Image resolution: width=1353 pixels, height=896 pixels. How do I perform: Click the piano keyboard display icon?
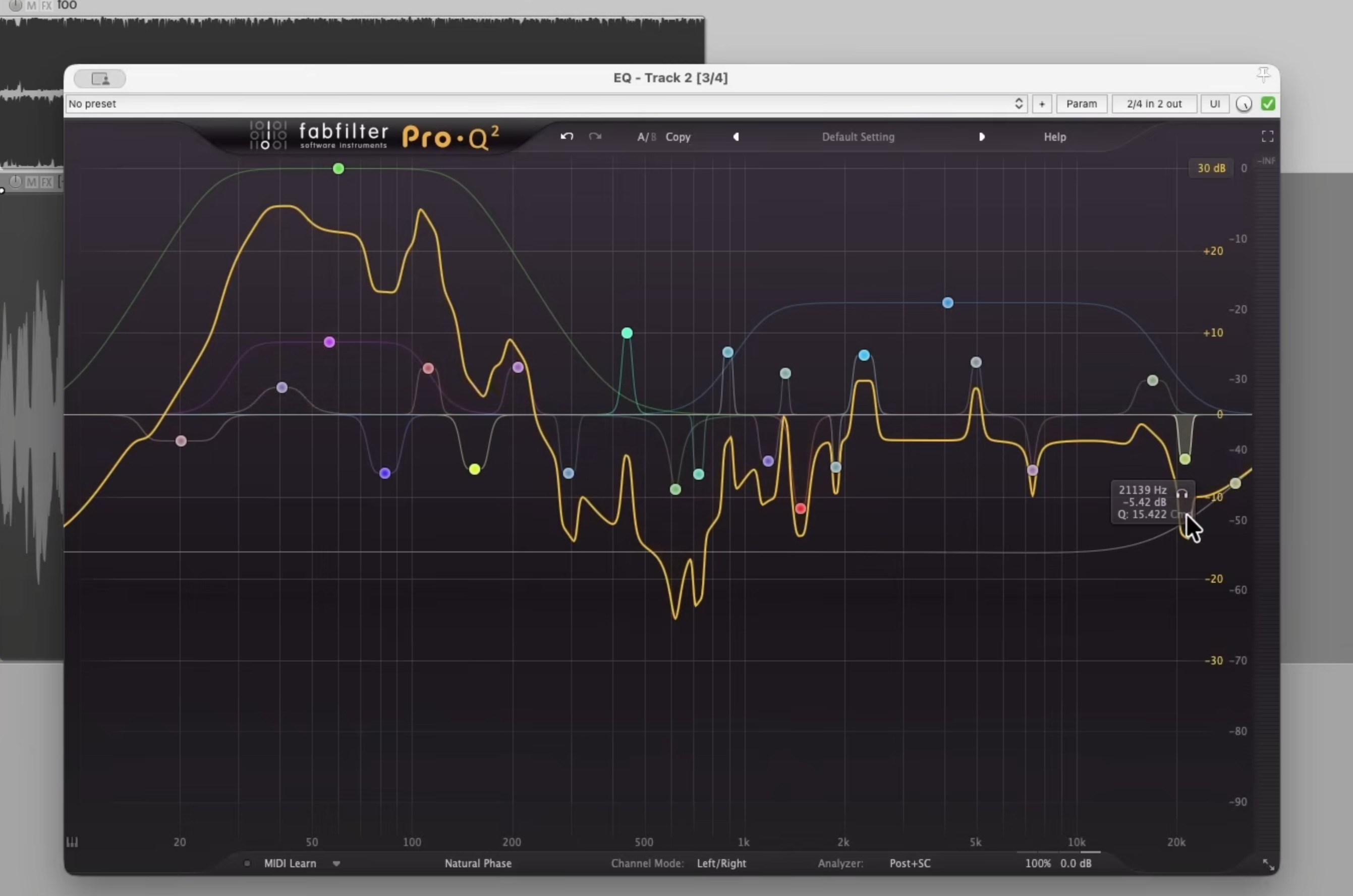[72, 842]
